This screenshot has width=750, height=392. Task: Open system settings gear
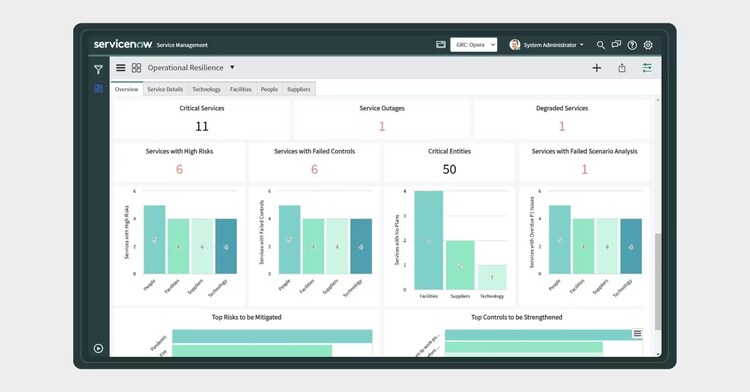tap(648, 44)
